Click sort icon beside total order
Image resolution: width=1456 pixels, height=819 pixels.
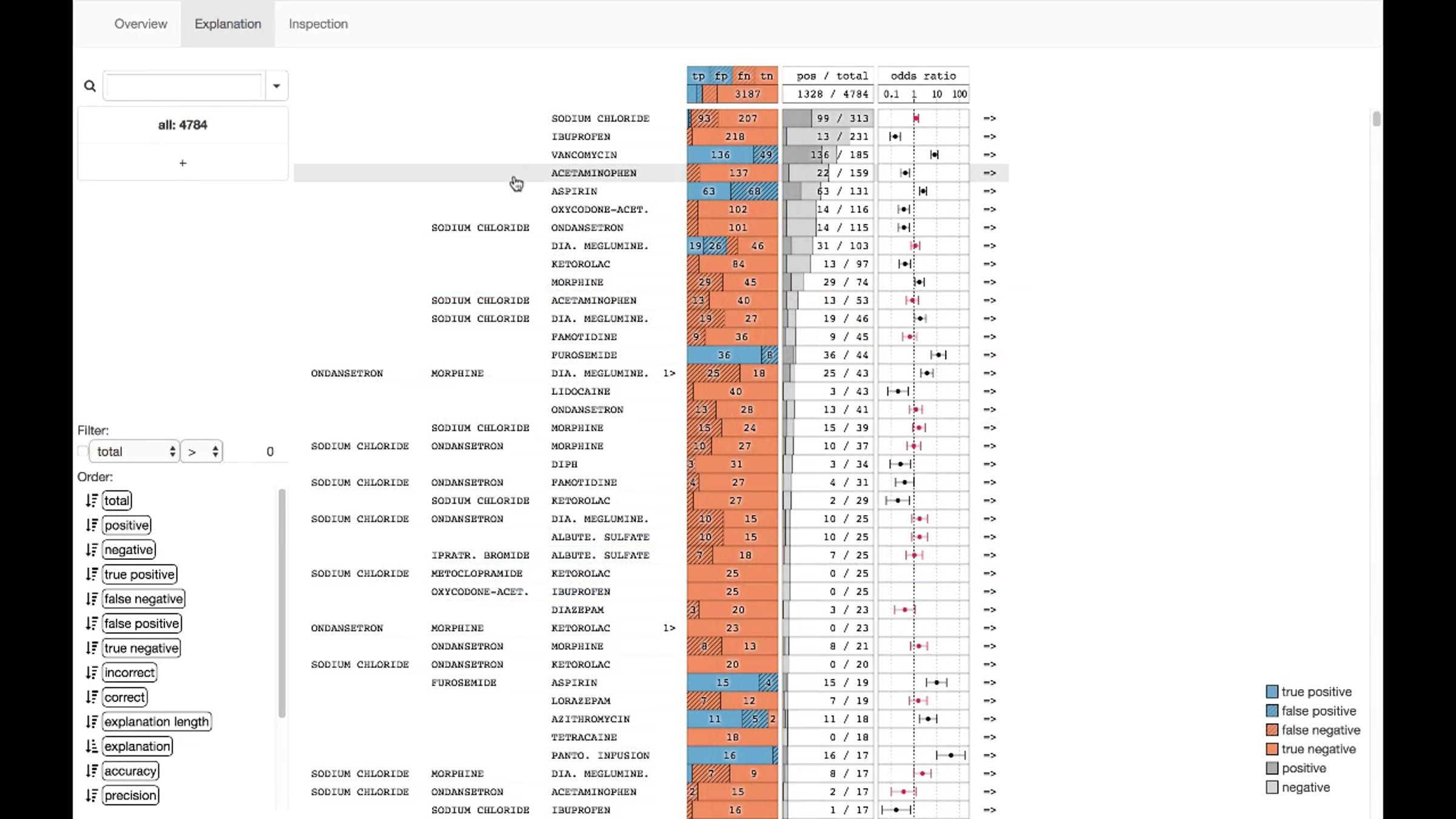(92, 500)
